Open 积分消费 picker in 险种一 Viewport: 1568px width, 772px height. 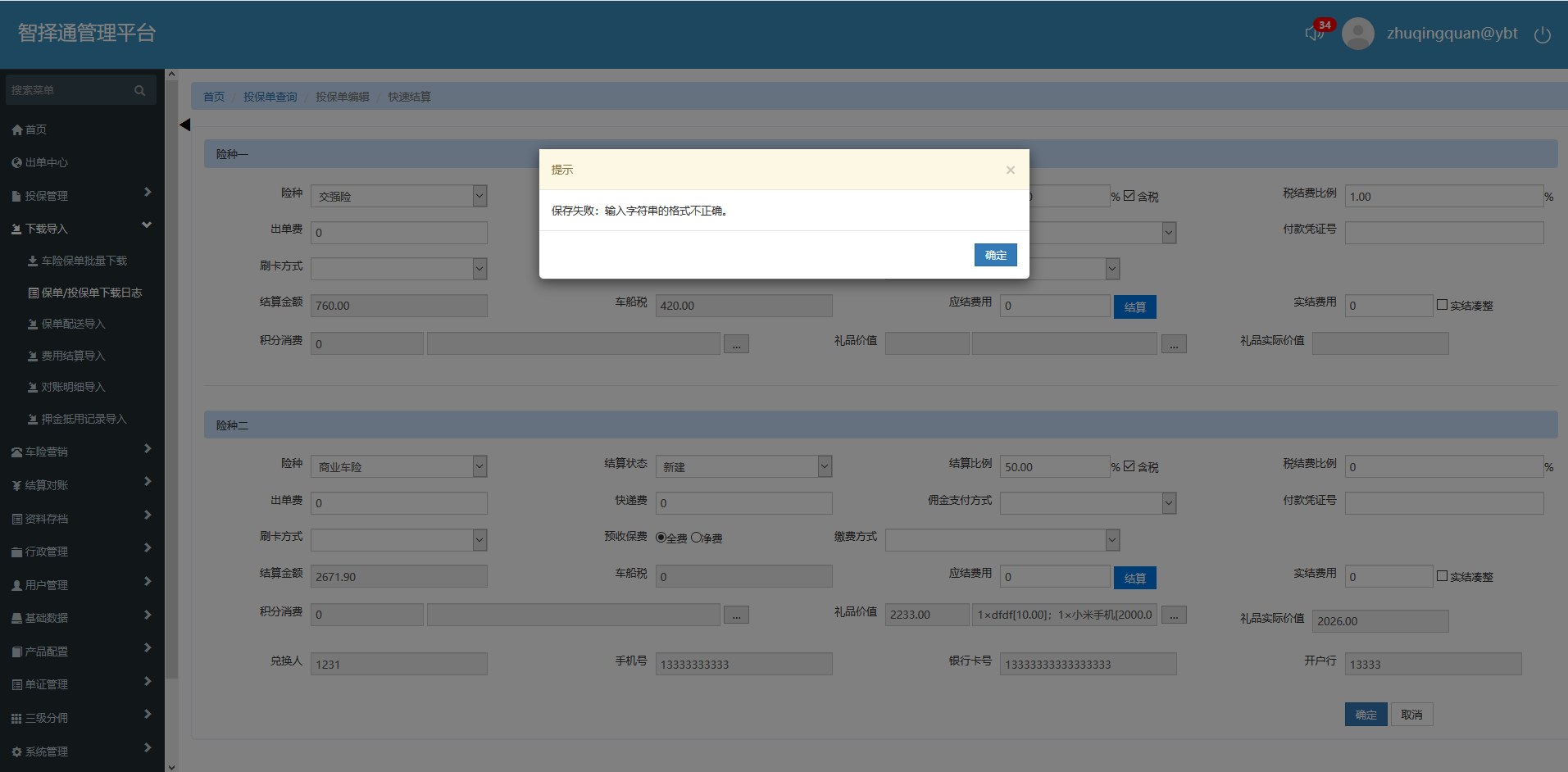[x=736, y=344]
